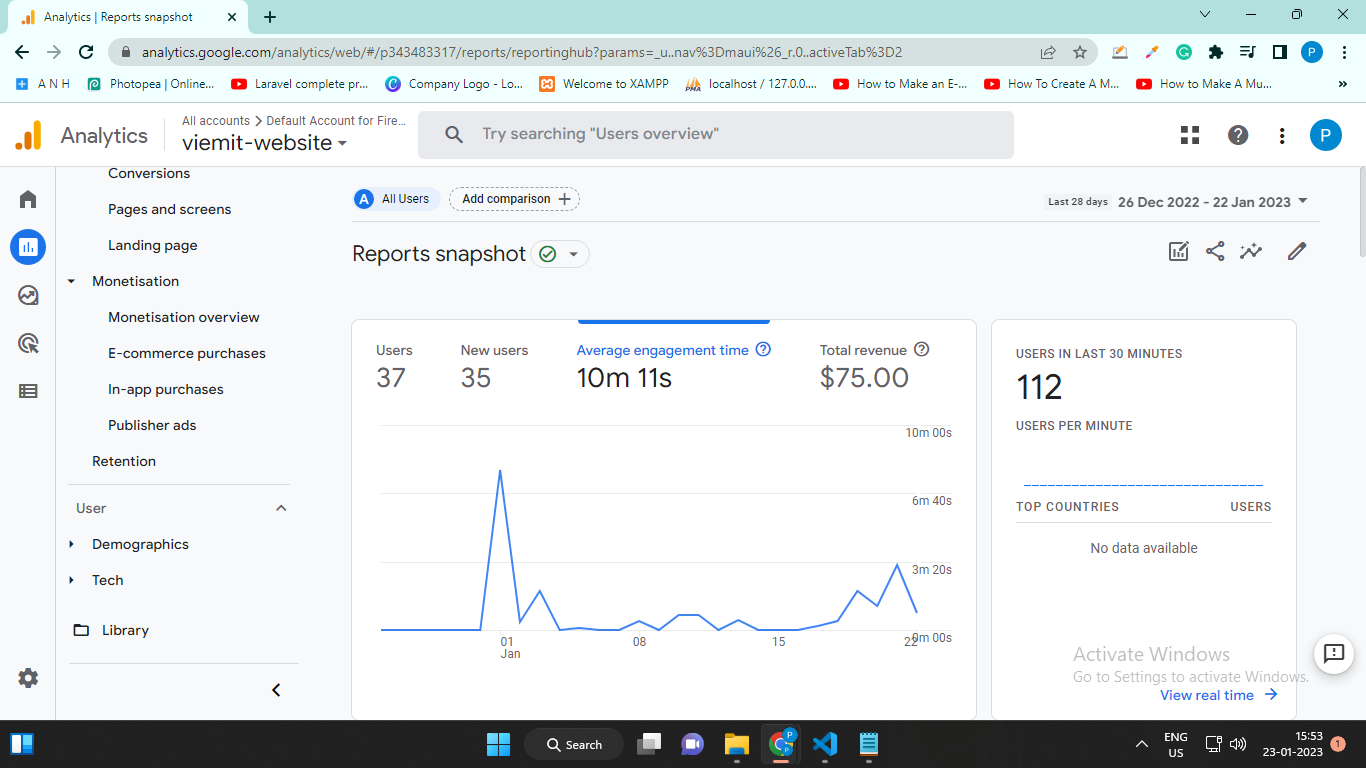
Task: Open the feedback chat bubble icon
Action: click(1333, 654)
